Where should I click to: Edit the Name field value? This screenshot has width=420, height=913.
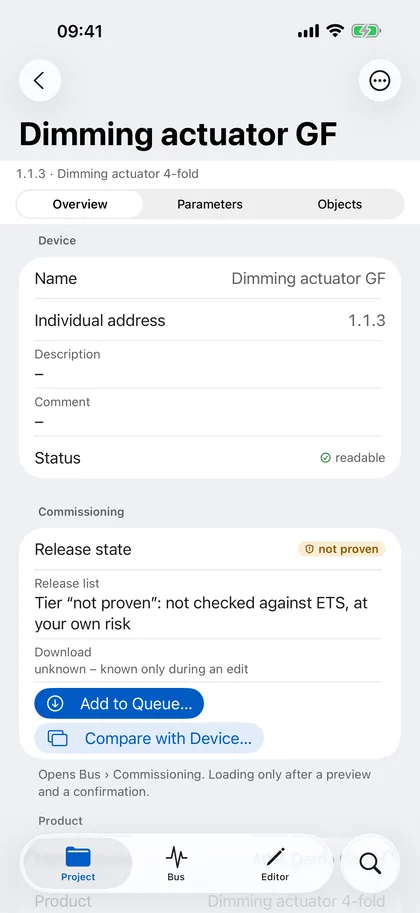pos(309,278)
